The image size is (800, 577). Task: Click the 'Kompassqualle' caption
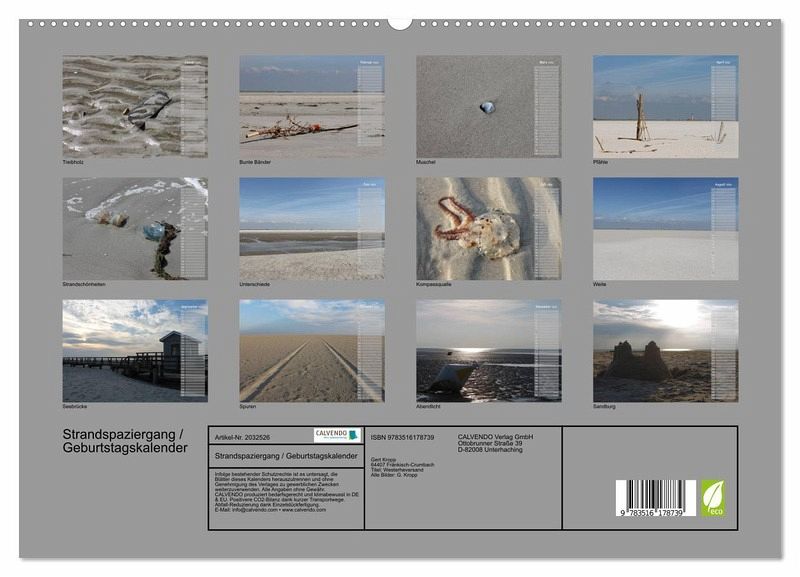click(434, 284)
